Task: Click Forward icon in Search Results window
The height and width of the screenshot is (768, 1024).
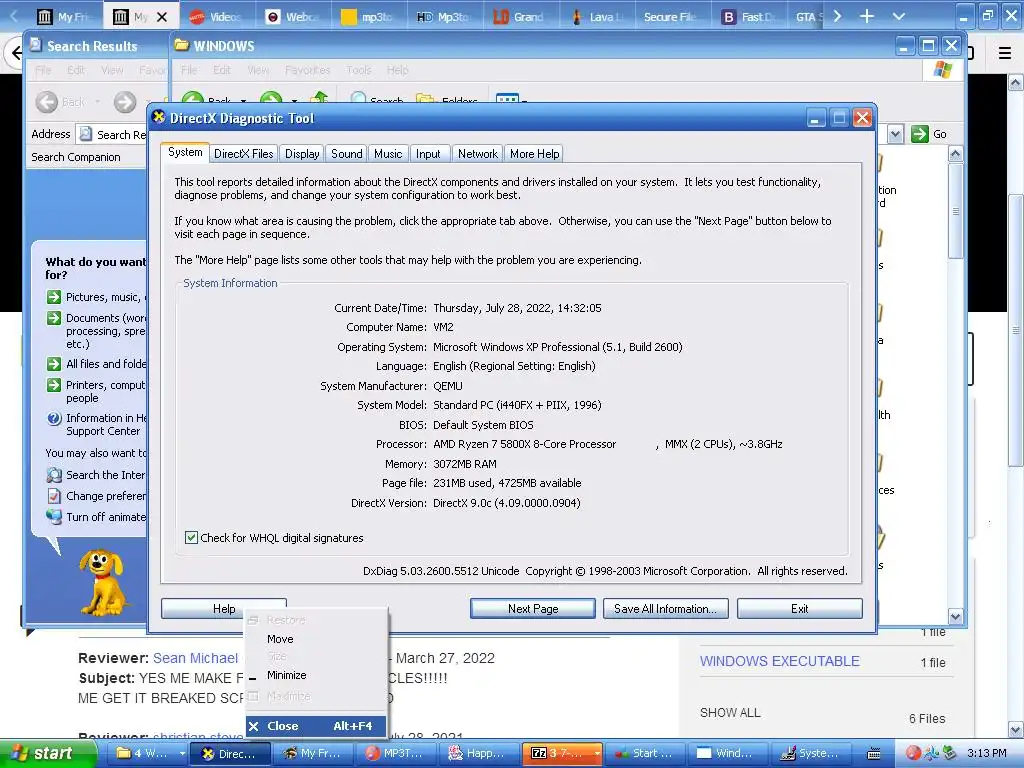Action: tap(125, 102)
